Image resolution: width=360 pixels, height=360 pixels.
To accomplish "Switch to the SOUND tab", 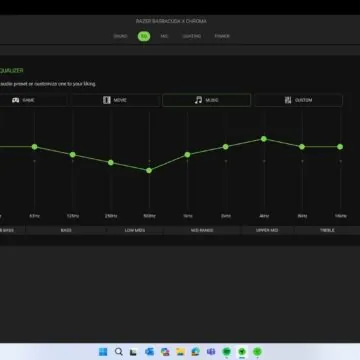I will [120, 36].
